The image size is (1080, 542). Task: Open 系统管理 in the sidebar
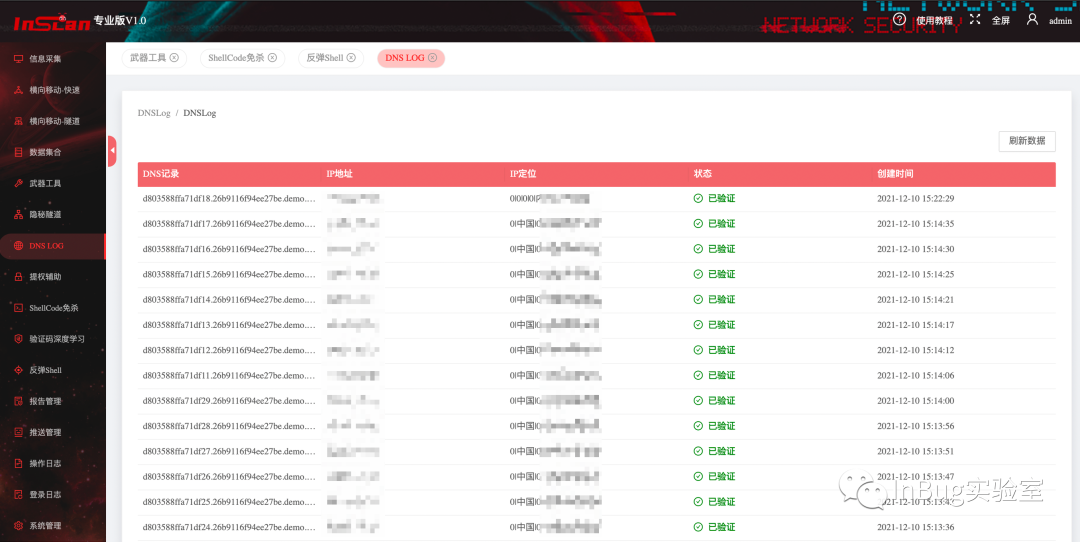click(45, 525)
